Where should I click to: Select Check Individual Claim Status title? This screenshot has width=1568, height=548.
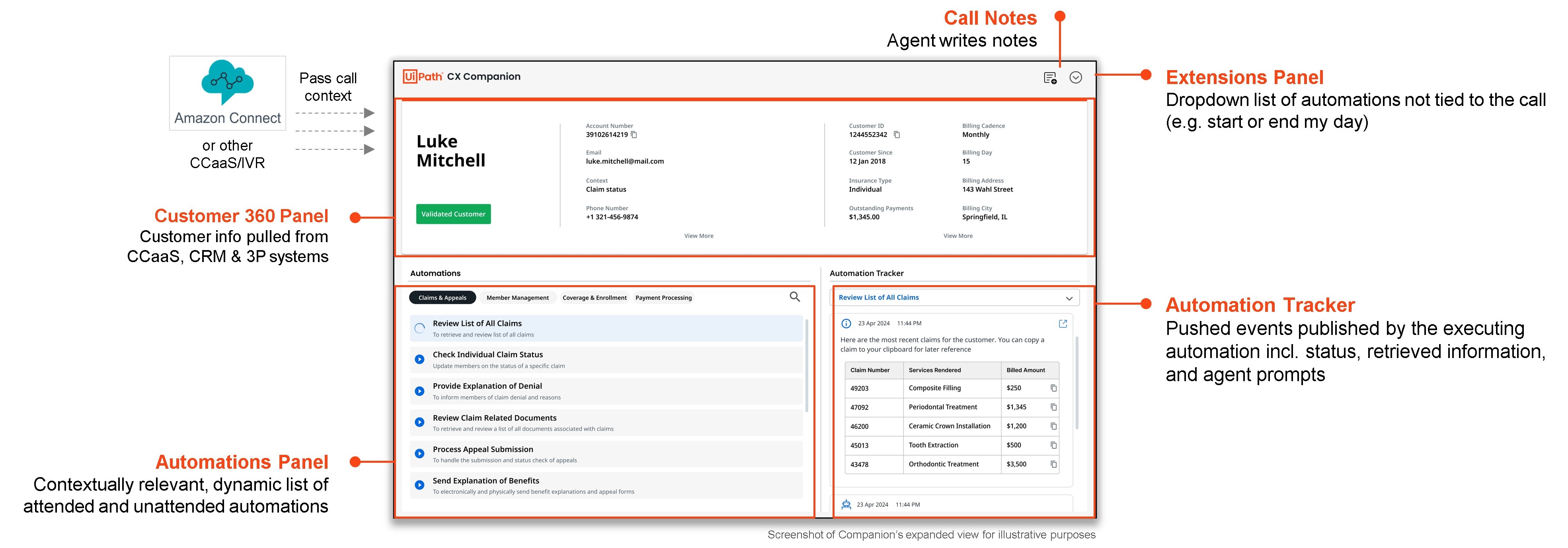click(x=488, y=354)
